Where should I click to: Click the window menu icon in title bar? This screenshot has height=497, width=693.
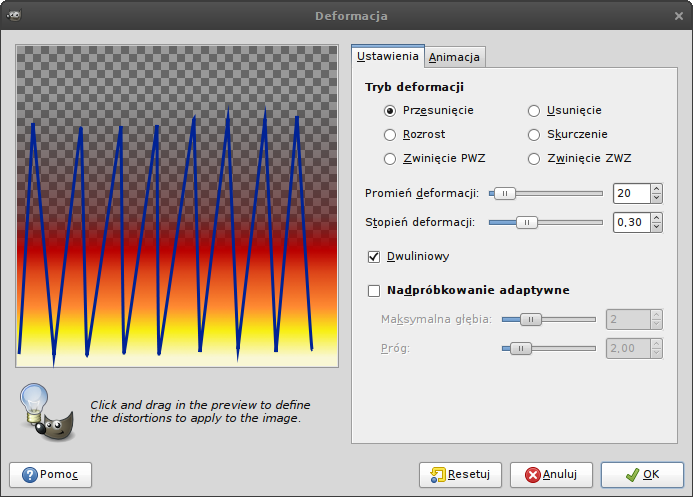(12, 15)
